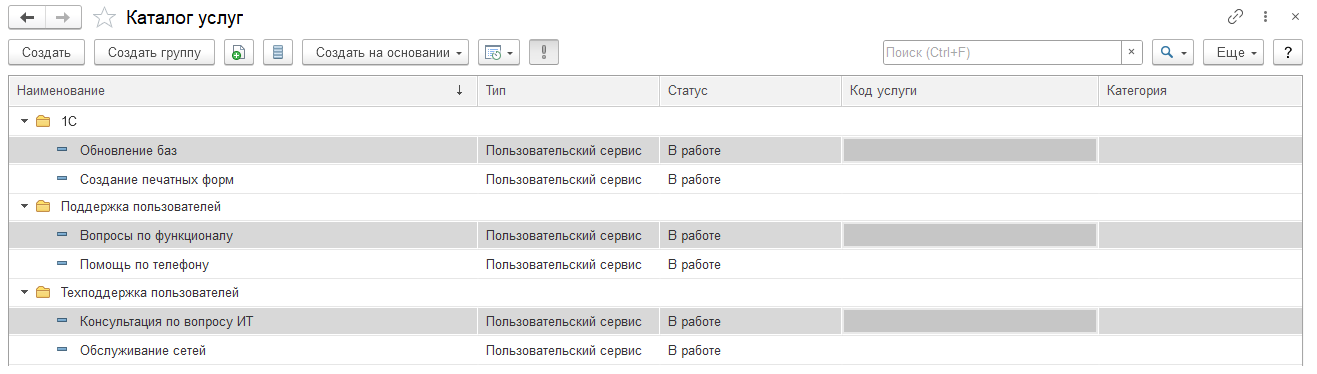Create new item by copying icon
This screenshot has width=1317, height=374.
coord(239,52)
